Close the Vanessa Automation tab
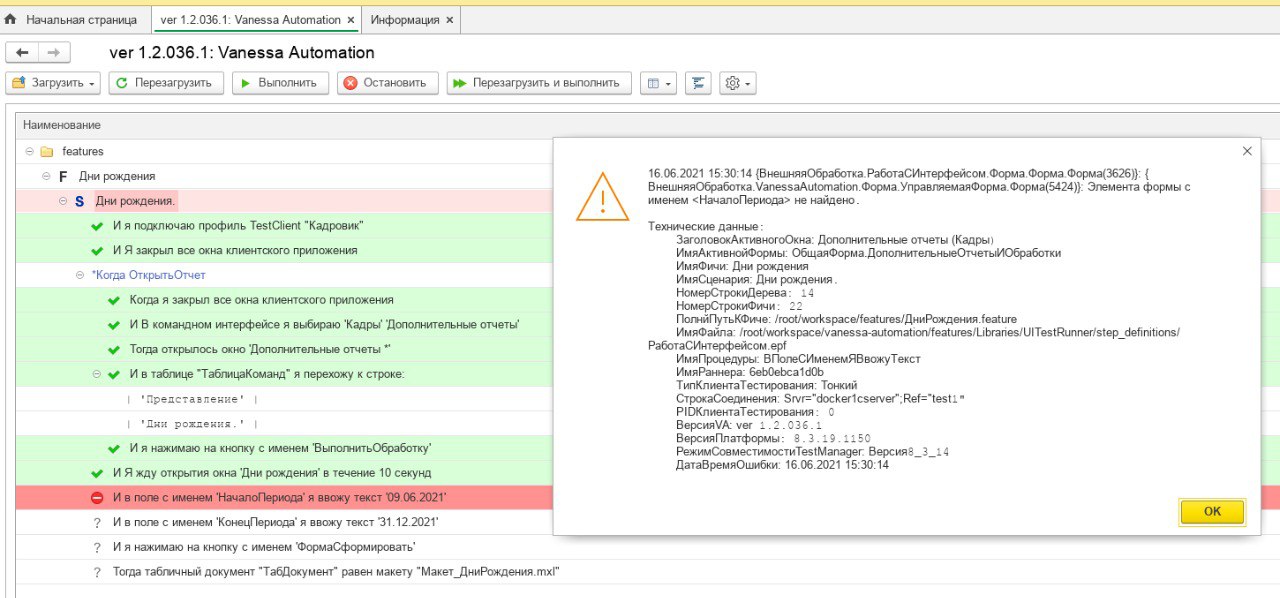 point(351,20)
